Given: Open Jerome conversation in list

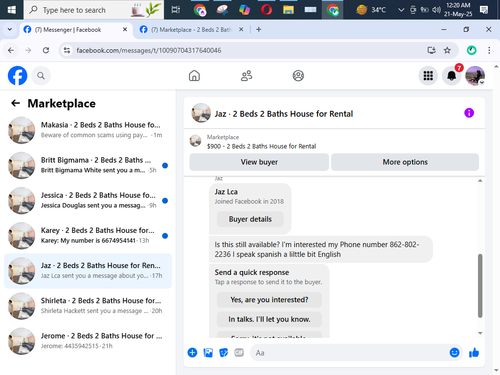Looking at the screenshot, I should pyautogui.click(x=88, y=341).
